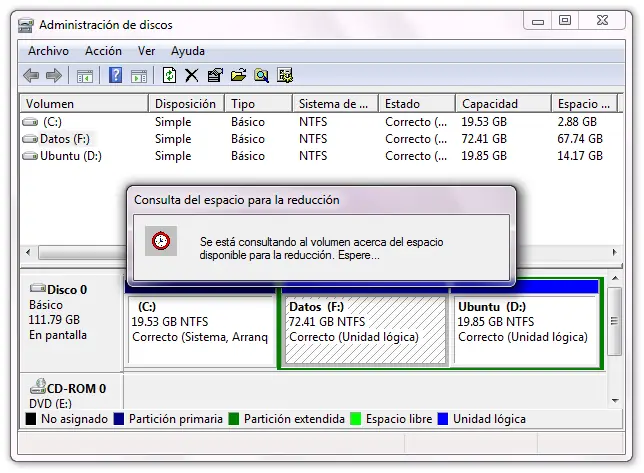Select Ubuntu (D:) volume drive icon
The height and width of the screenshot is (473, 644).
30,156
